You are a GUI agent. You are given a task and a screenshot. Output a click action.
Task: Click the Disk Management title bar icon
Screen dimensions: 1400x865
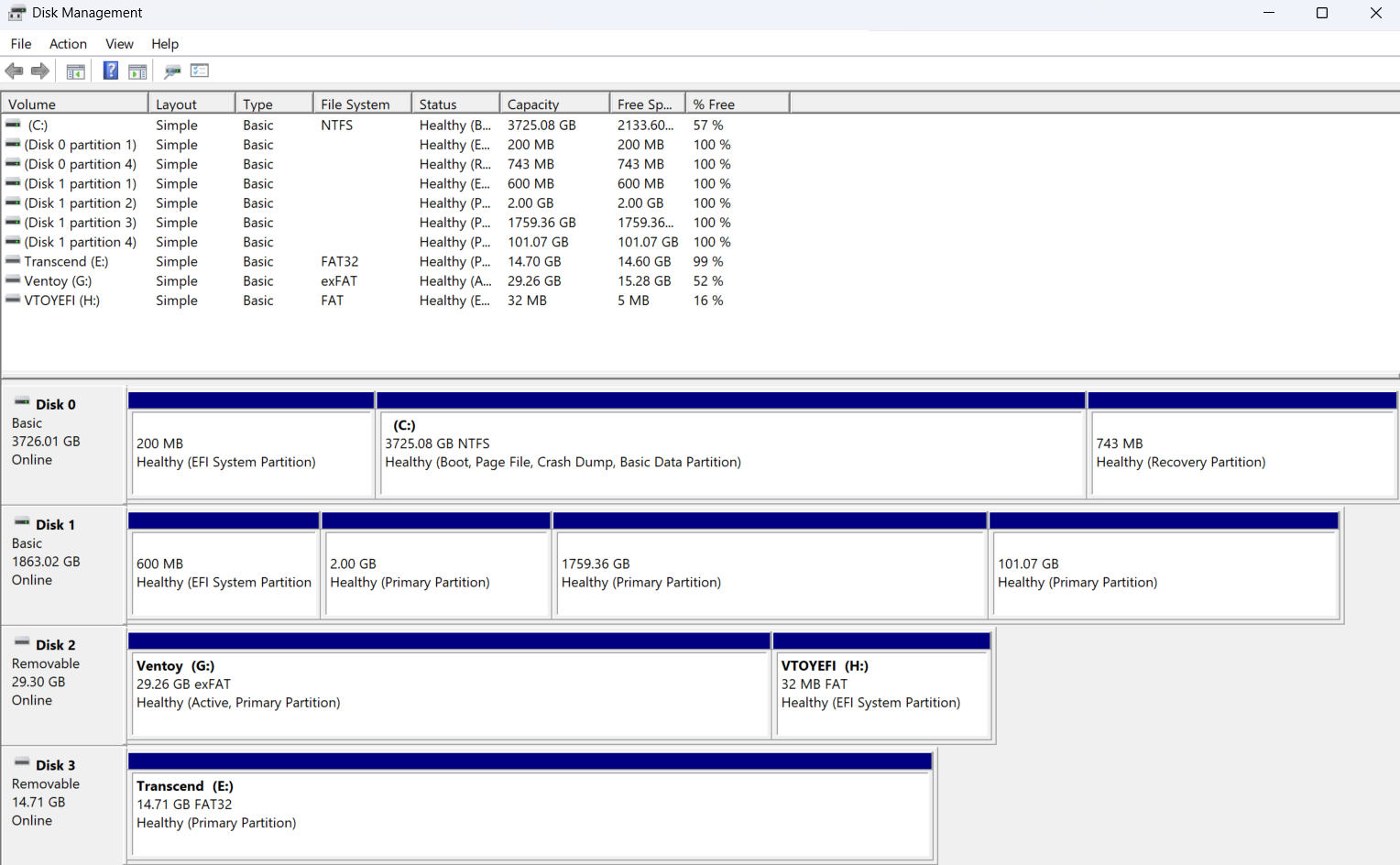coord(16,13)
